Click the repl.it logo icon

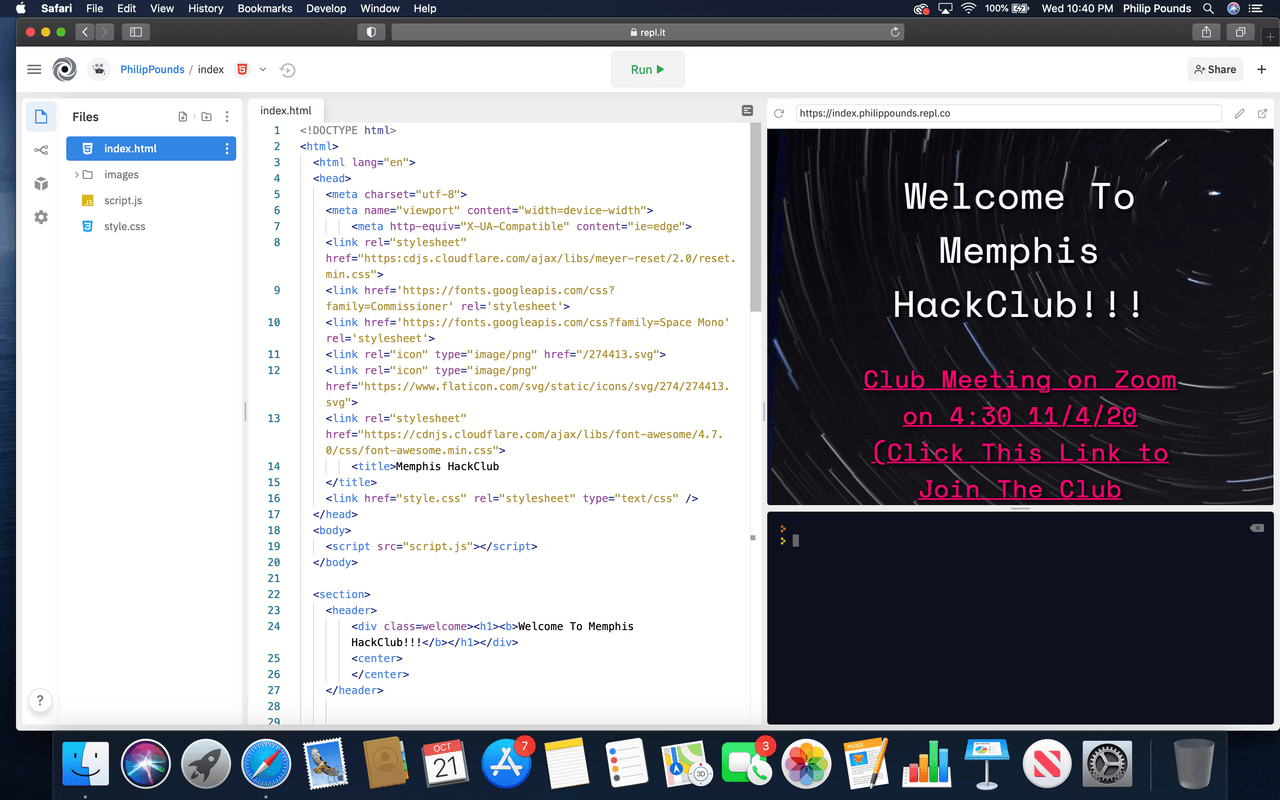click(65, 70)
